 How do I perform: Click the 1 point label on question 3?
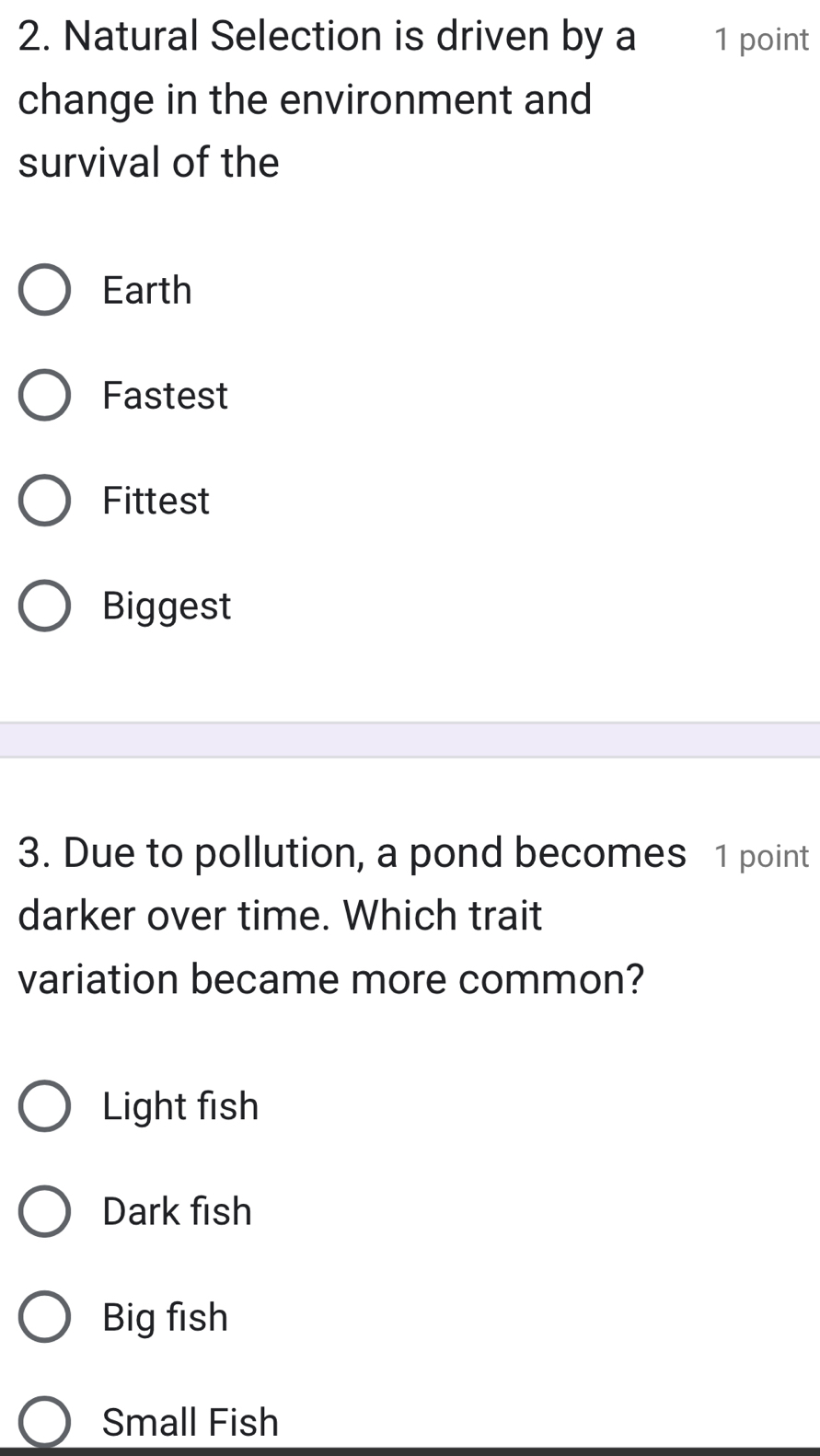[x=764, y=854]
